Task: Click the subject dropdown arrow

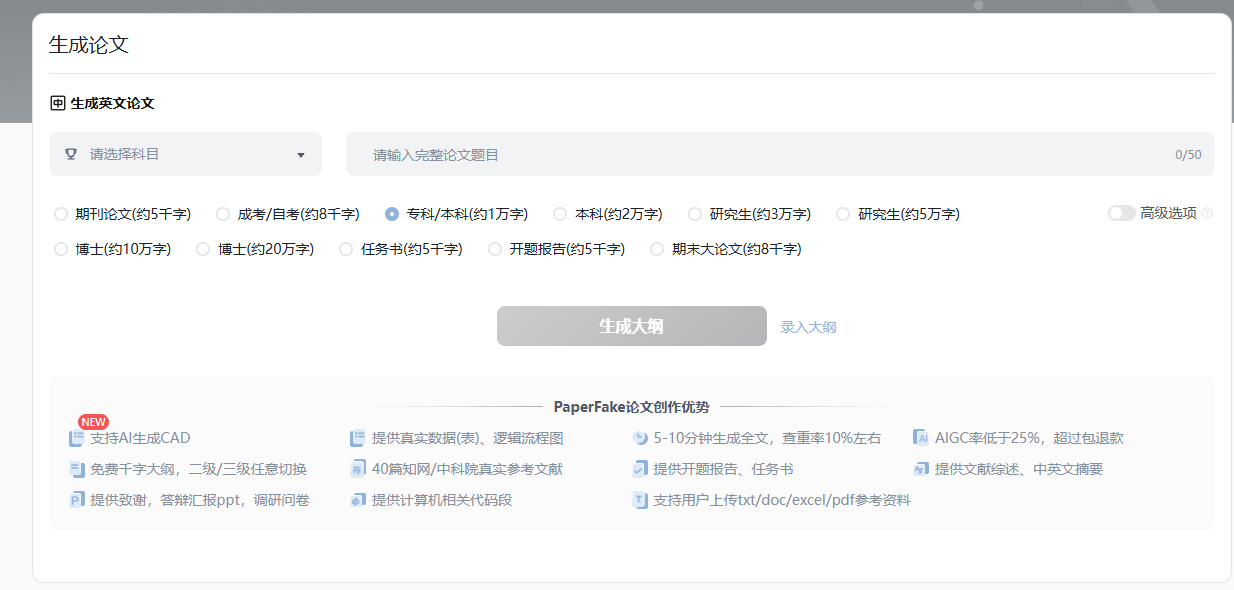Action: pos(301,155)
